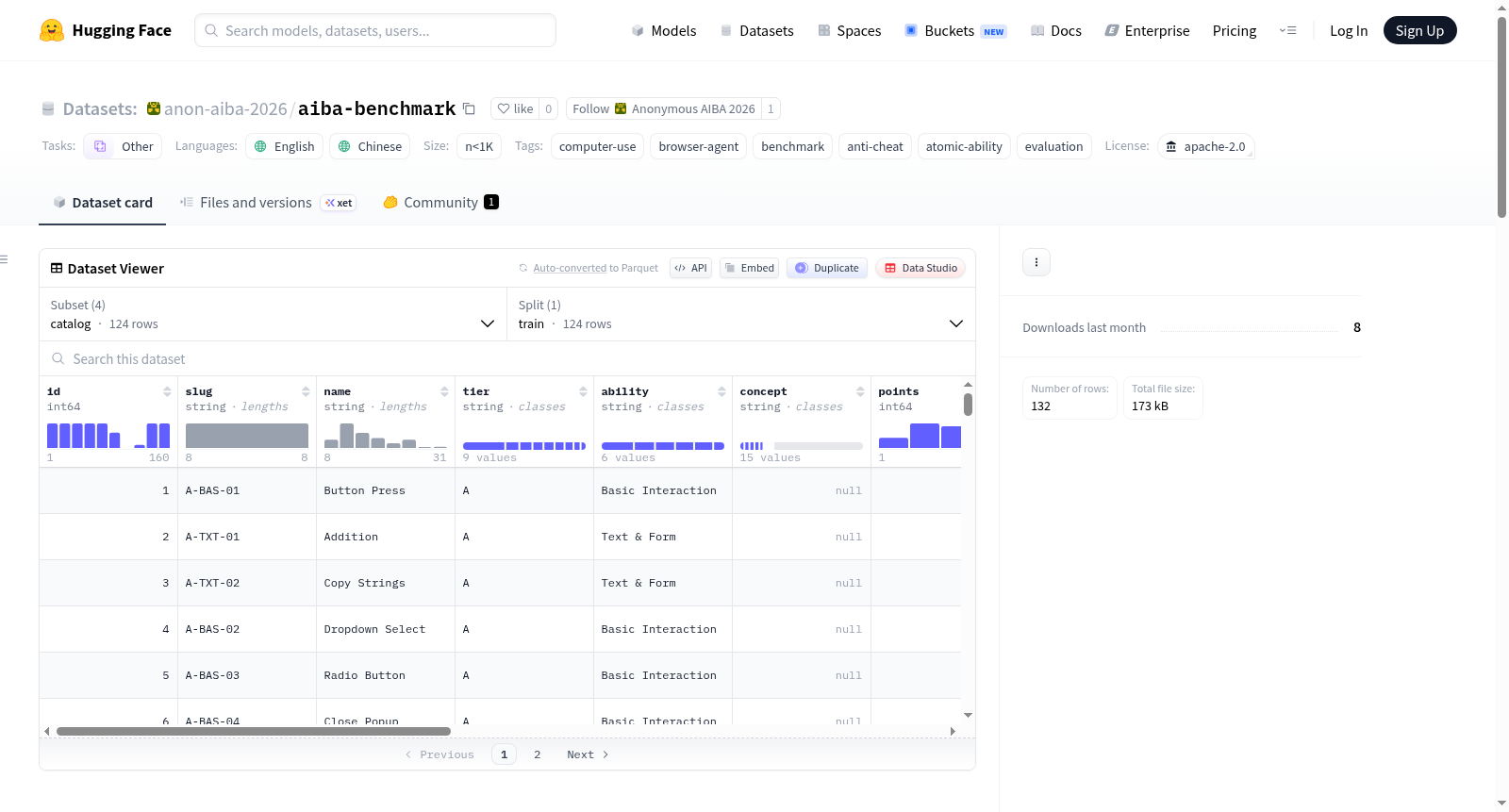Image resolution: width=1509 pixels, height=812 pixels.
Task: Open the header more-options menu icon
Action: (1287, 30)
